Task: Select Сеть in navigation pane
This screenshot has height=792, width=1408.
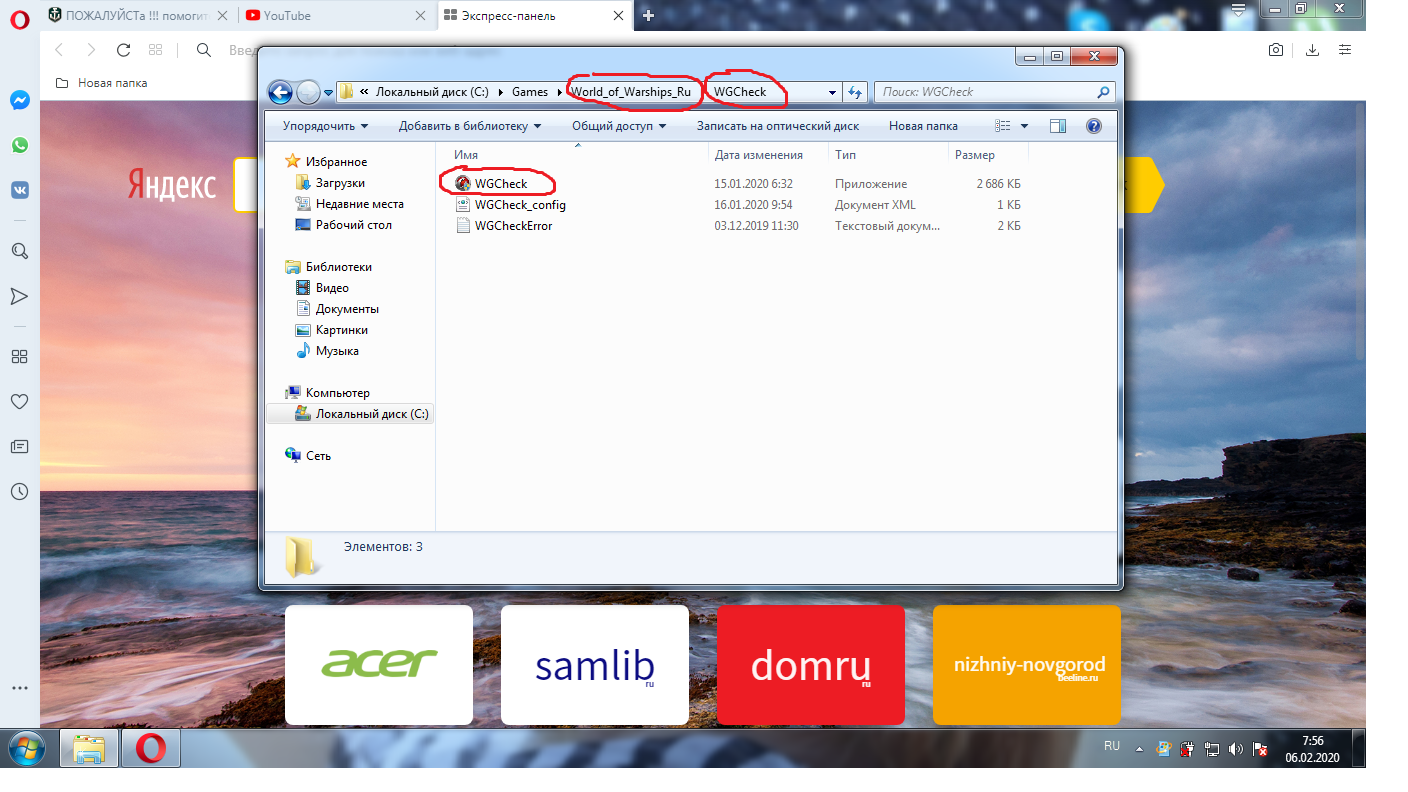Action: coord(318,456)
